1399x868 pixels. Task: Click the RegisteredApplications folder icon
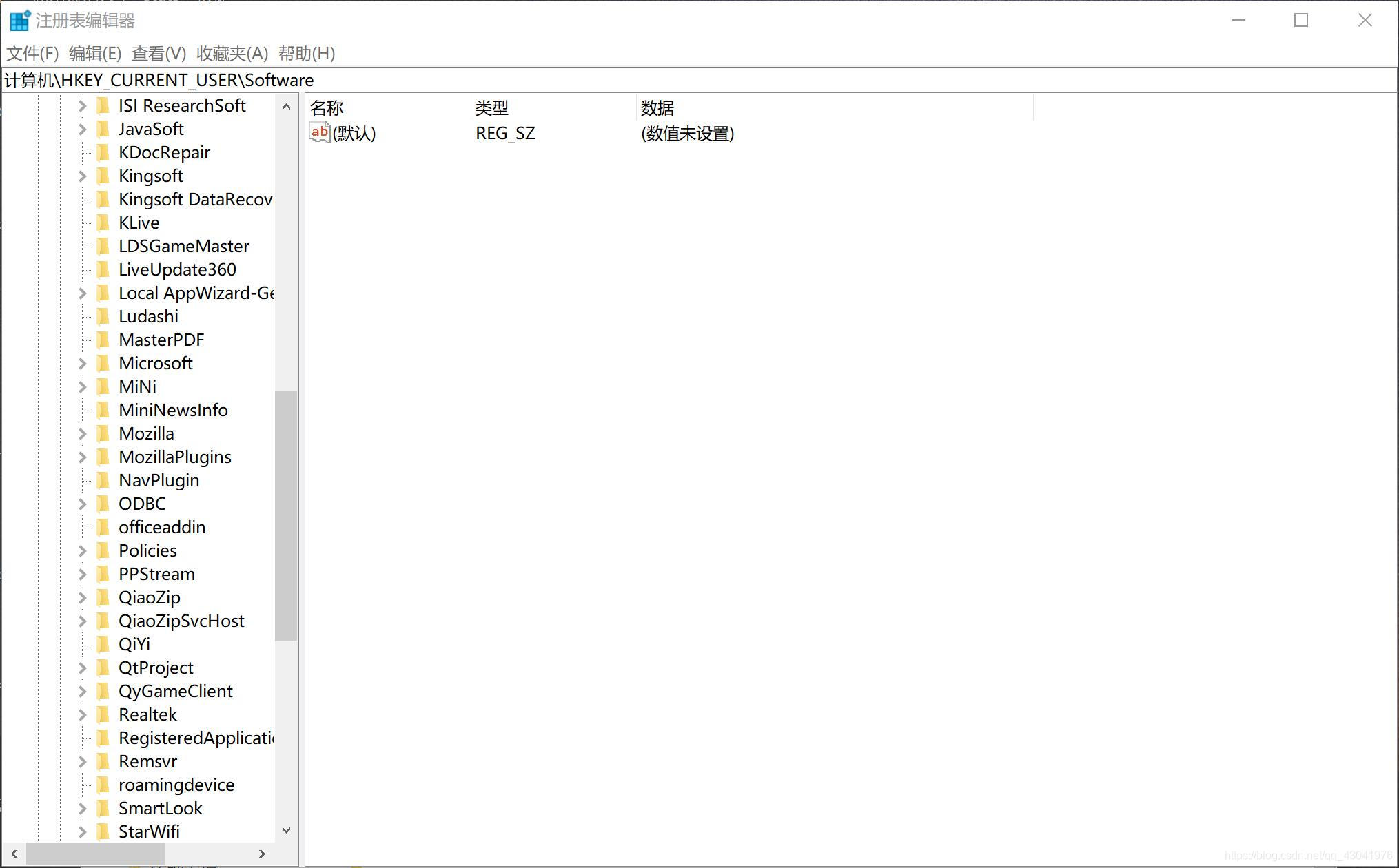pyautogui.click(x=103, y=738)
